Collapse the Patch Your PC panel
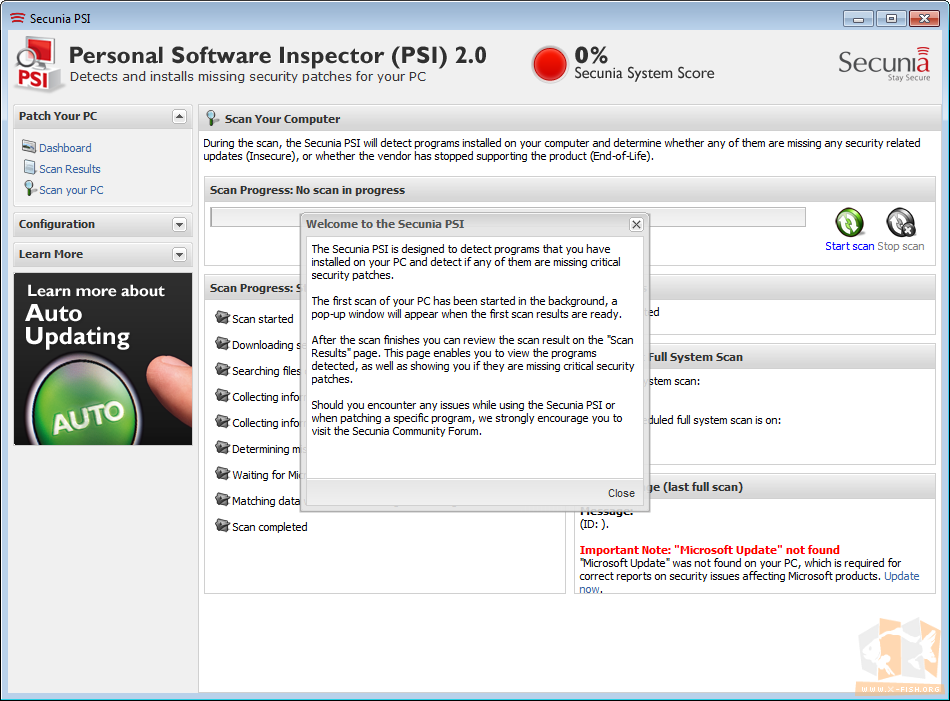The width and height of the screenshot is (950, 701). pos(179,116)
